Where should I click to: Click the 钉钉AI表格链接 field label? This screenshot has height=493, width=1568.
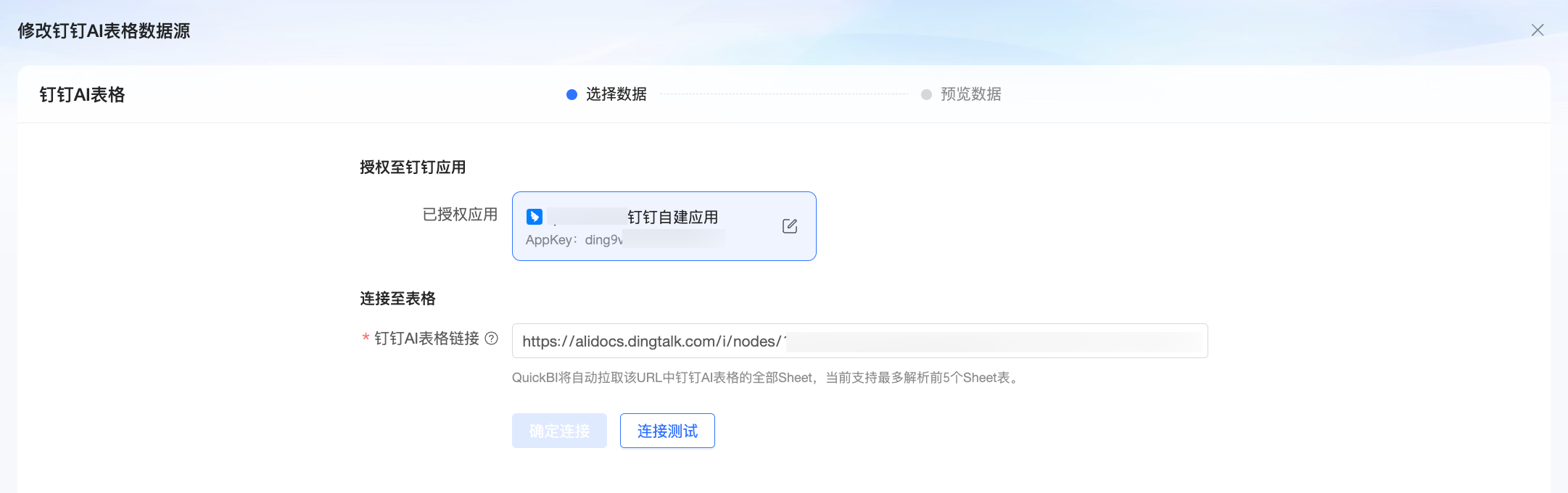(x=426, y=339)
